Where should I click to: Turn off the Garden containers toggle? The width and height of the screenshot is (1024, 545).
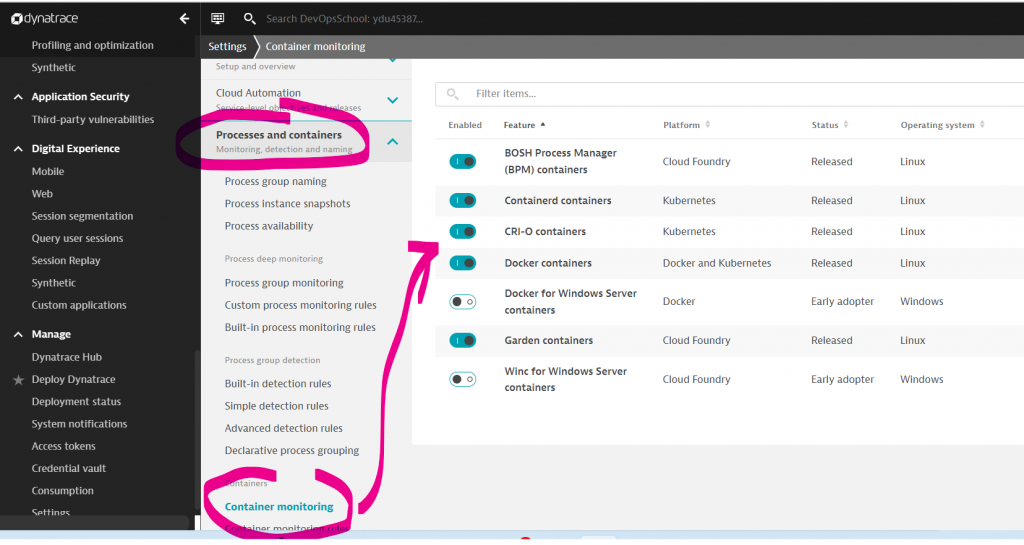[462, 340]
